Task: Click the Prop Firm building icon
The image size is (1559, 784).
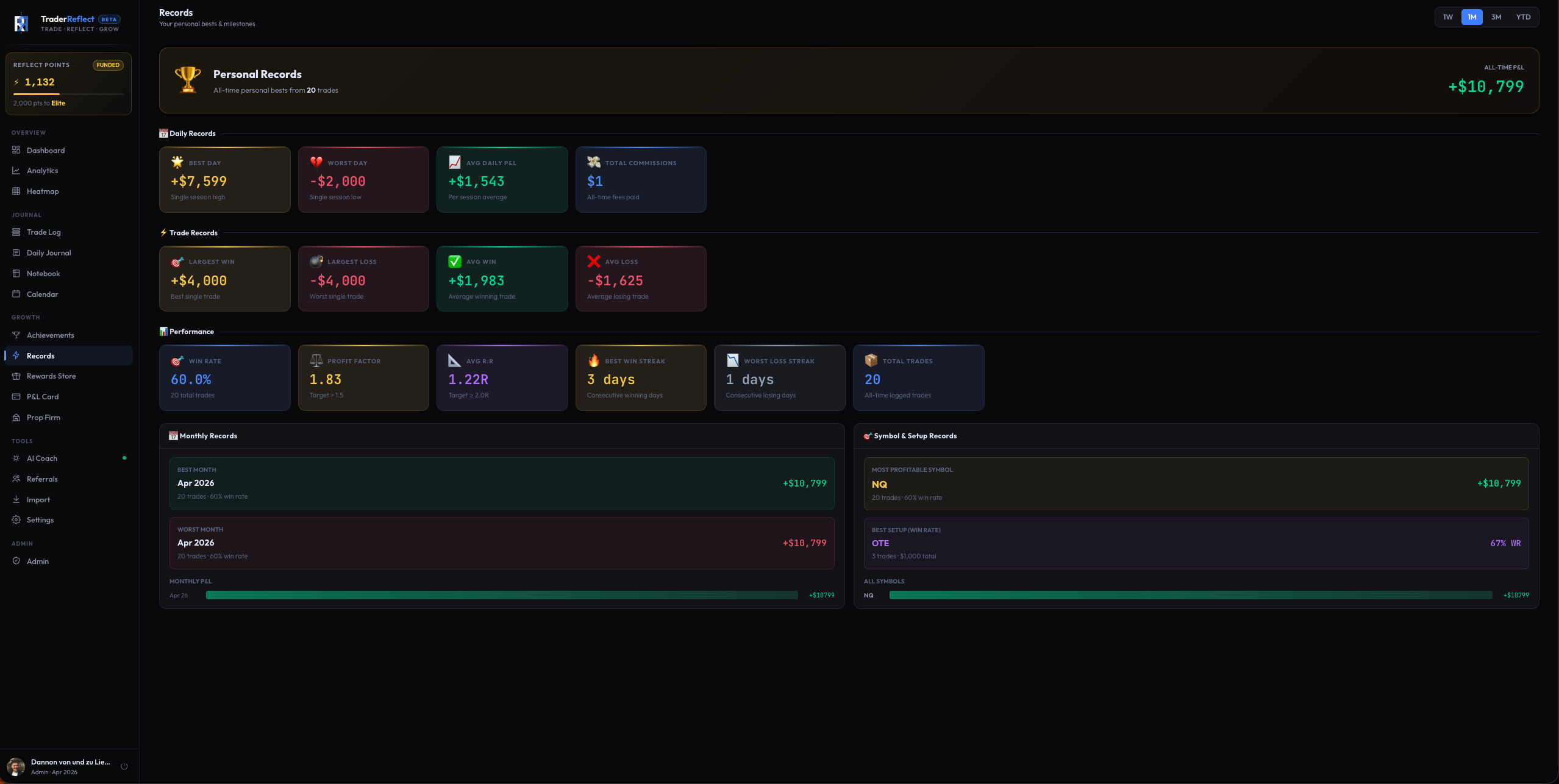Action: (16, 418)
